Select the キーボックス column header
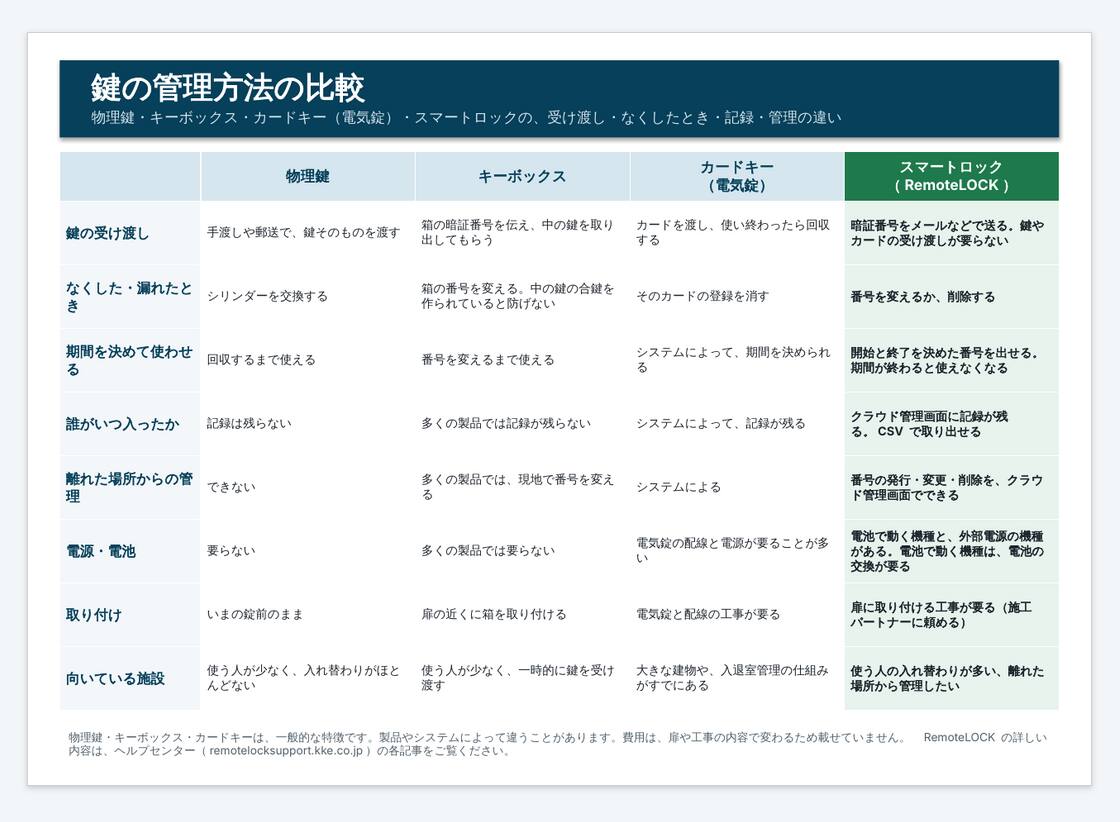1120x822 pixels. point(522,176)
